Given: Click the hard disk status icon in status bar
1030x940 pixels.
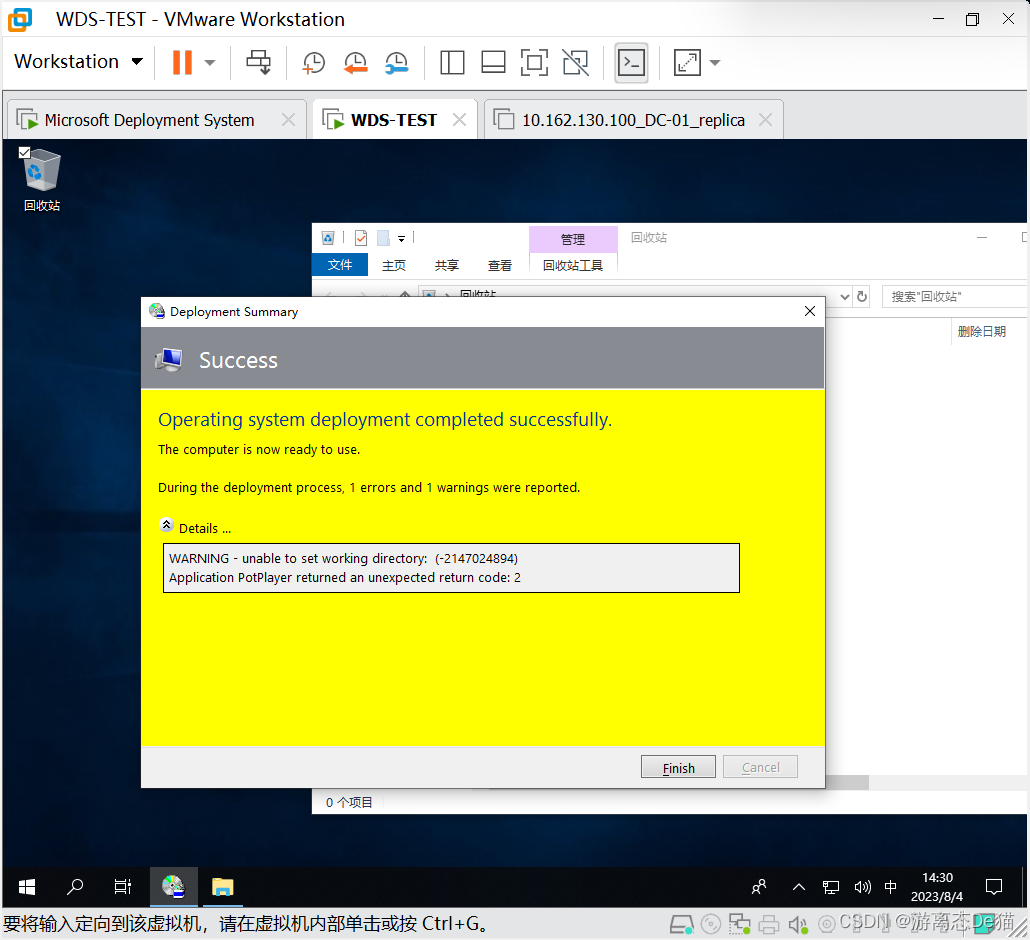Looking at the screenshot, I should [682, 924].
